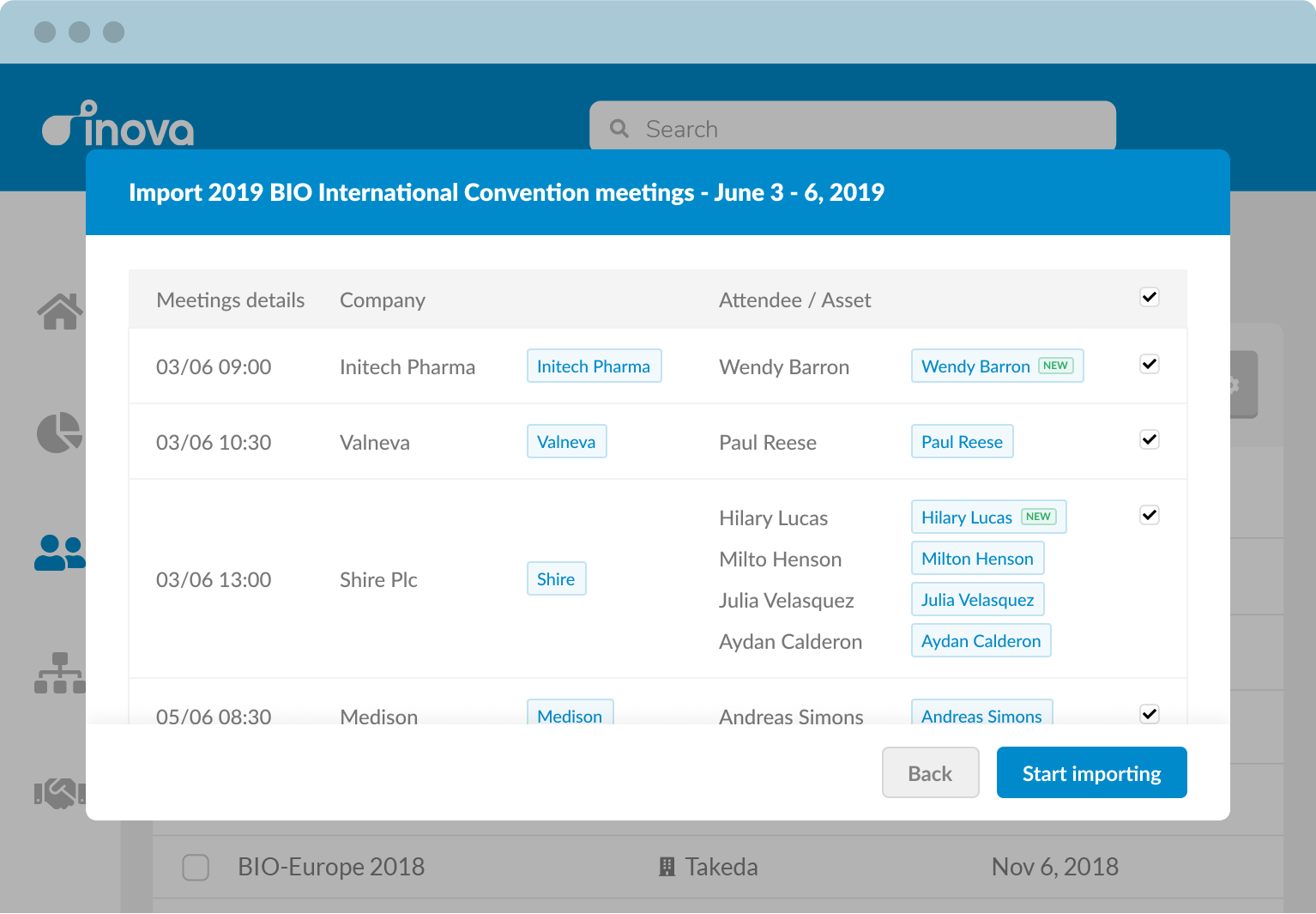The height and width of the screenshot is (914, 1316).
Task: Uncheck the Medison meeting checkbox
Action: 1150,714
